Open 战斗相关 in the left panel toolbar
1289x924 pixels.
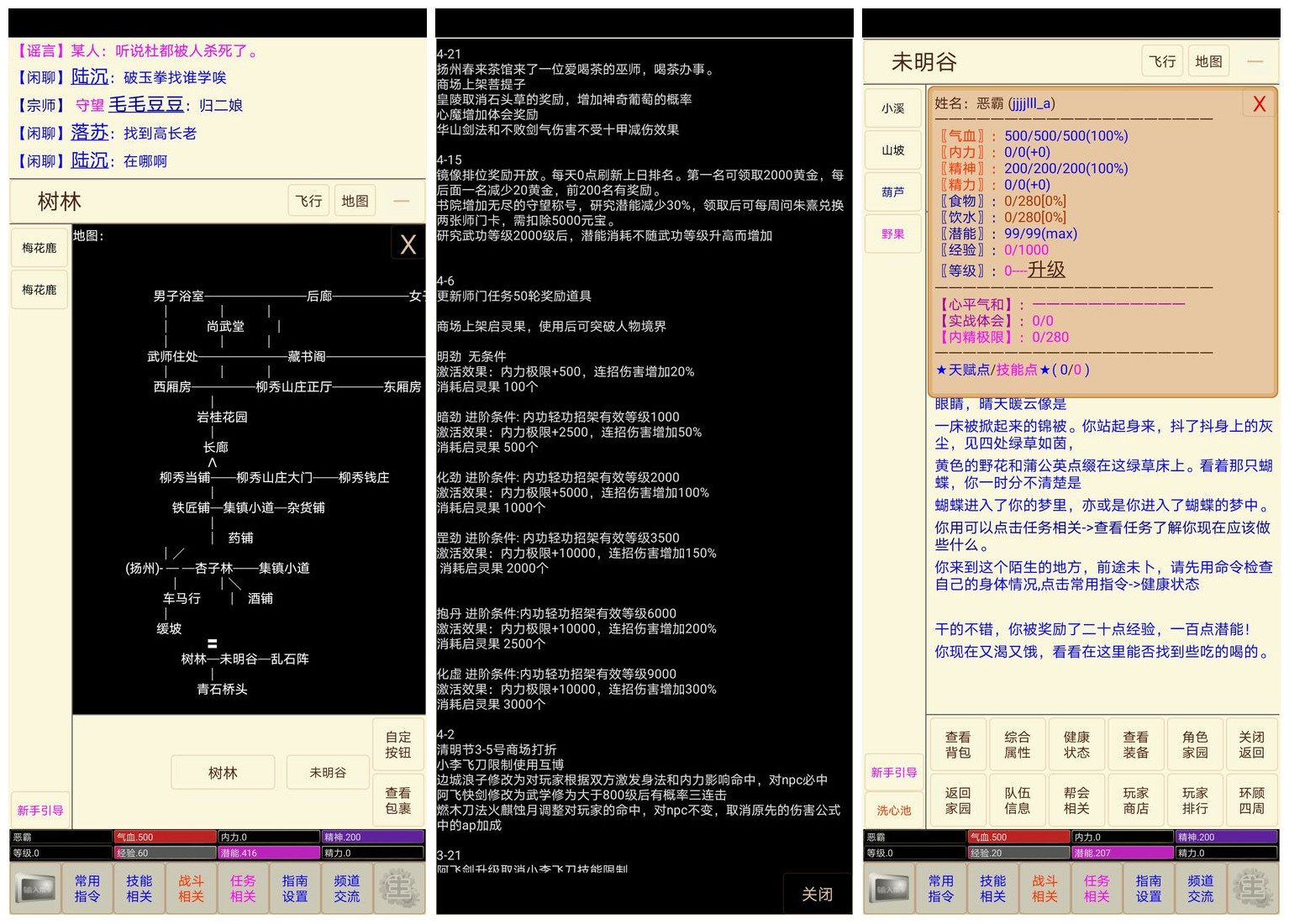tap(192, 889)
